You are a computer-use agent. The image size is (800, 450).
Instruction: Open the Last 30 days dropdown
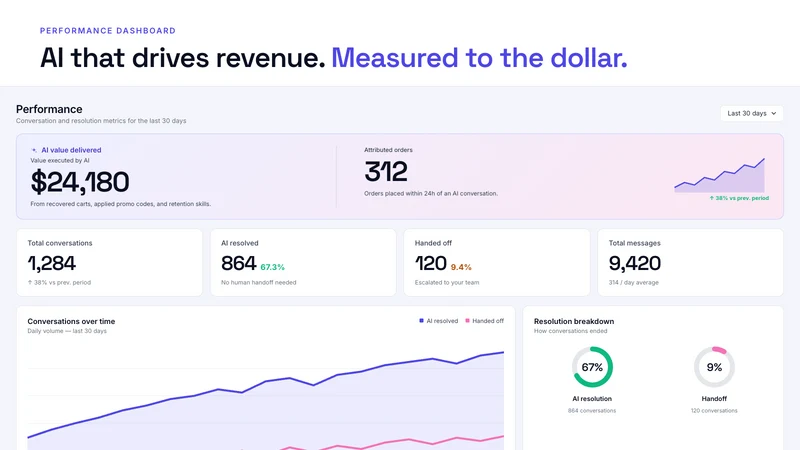coord(752,113)
